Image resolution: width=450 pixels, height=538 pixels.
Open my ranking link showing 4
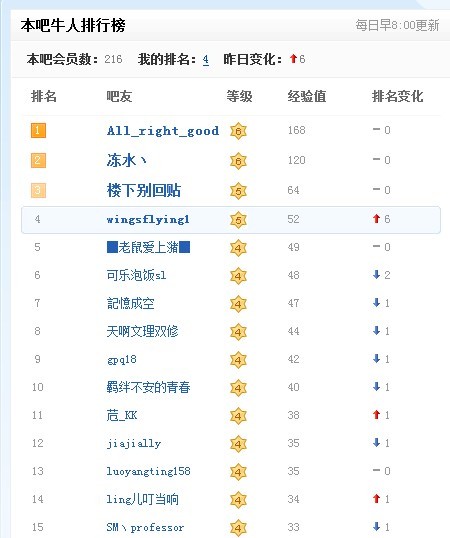click(x=205, y=60)
